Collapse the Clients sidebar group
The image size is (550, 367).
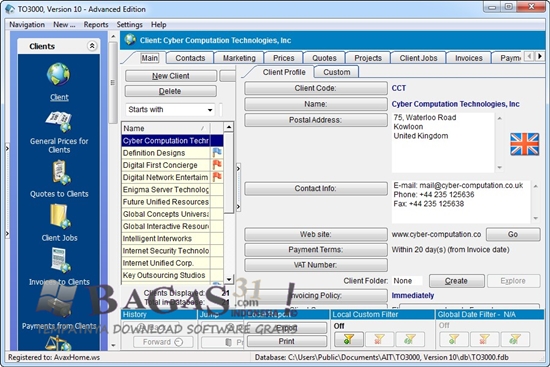pyautogui.click(x=92, y=46)
